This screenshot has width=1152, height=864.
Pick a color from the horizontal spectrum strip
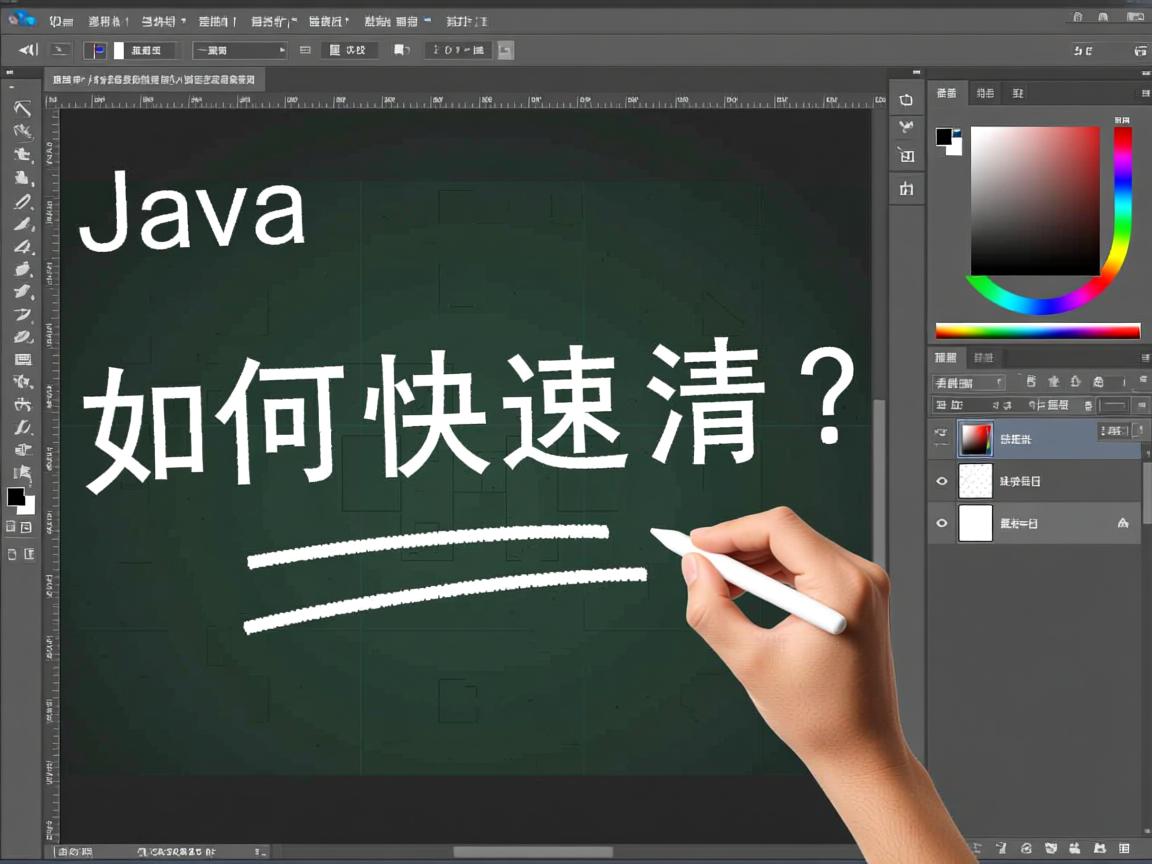[x=1037, y=331]
